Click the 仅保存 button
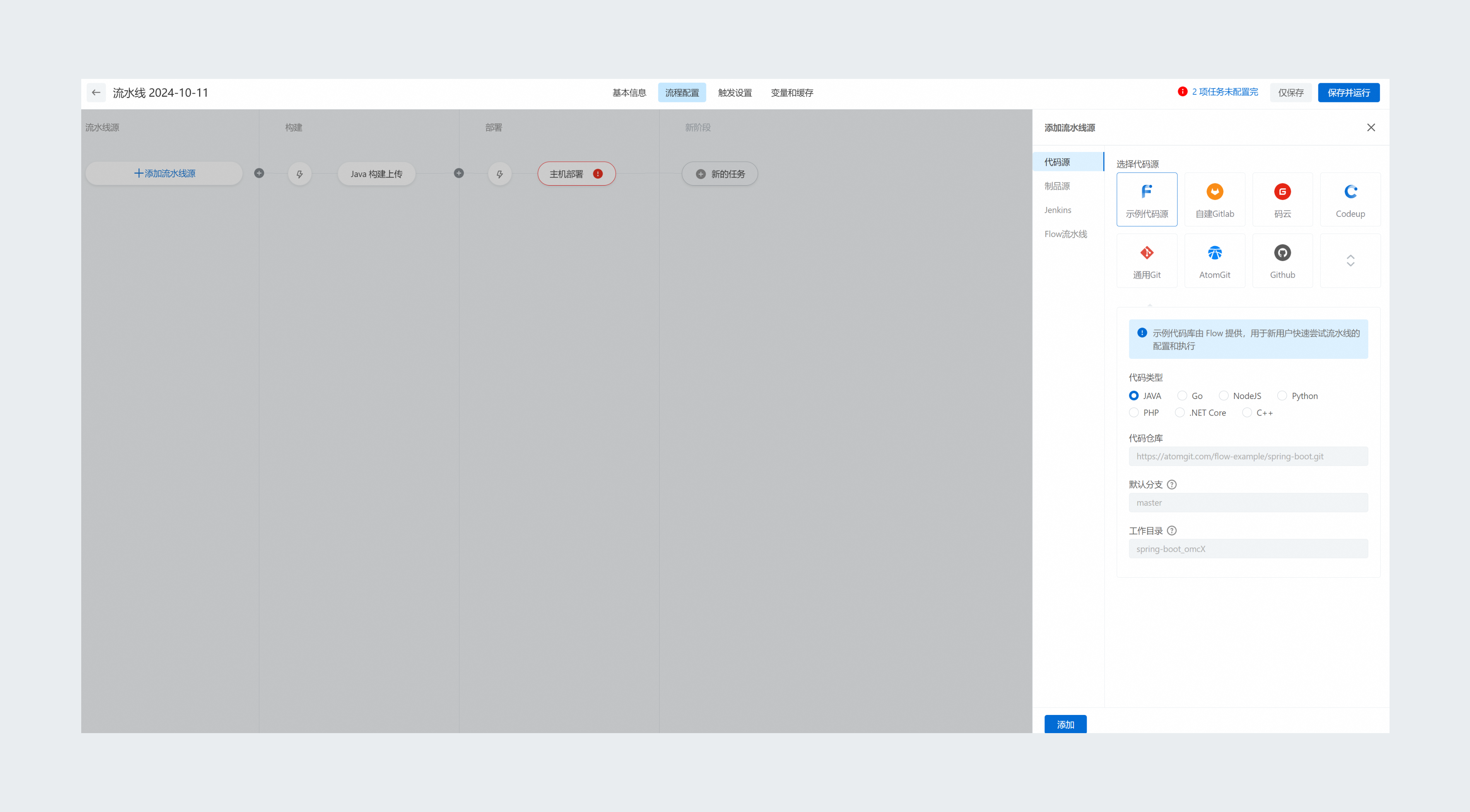 click(x=1291, y=92)
